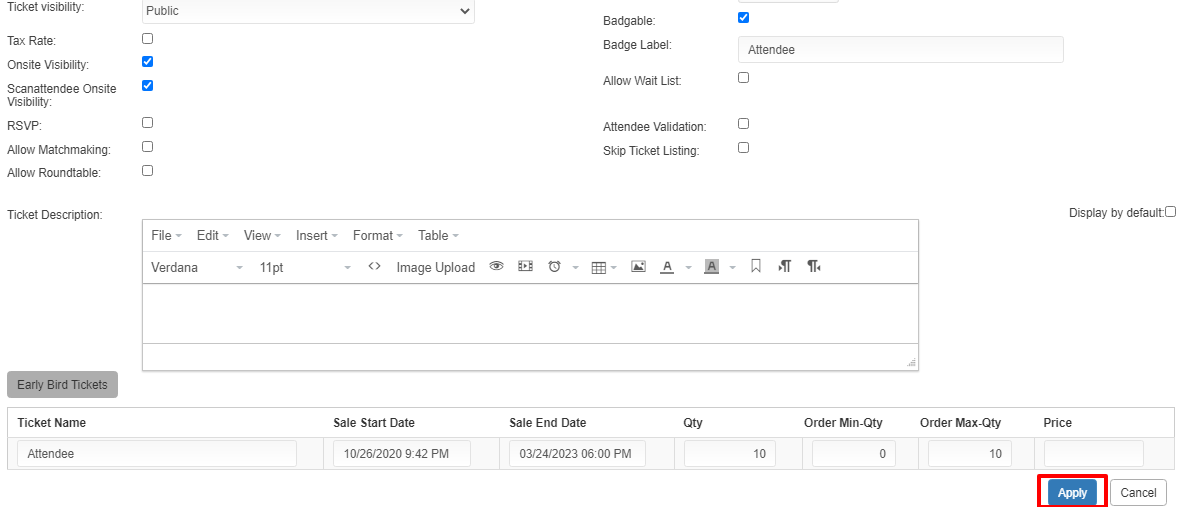Enable the RSVP checkbox
The image size is (1182, 507).
point(148,122)
